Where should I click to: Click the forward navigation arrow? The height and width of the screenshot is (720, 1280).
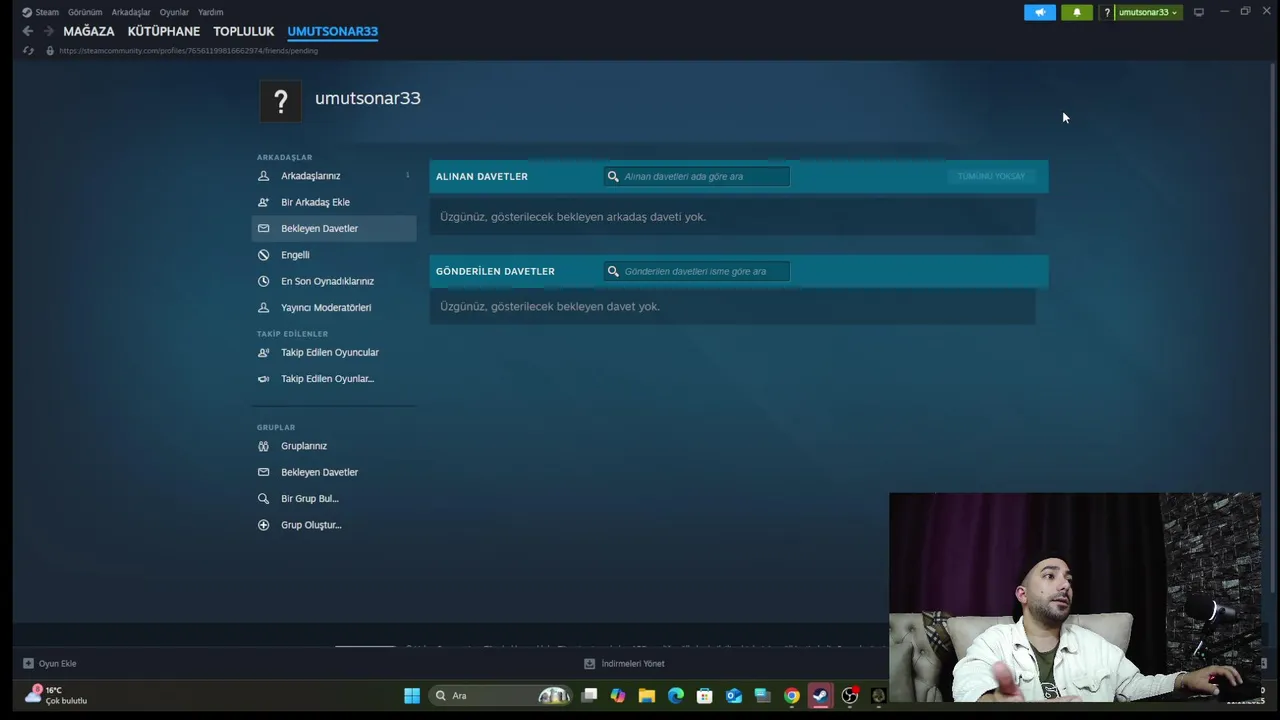pyautogui.click(x=48, y=31)
